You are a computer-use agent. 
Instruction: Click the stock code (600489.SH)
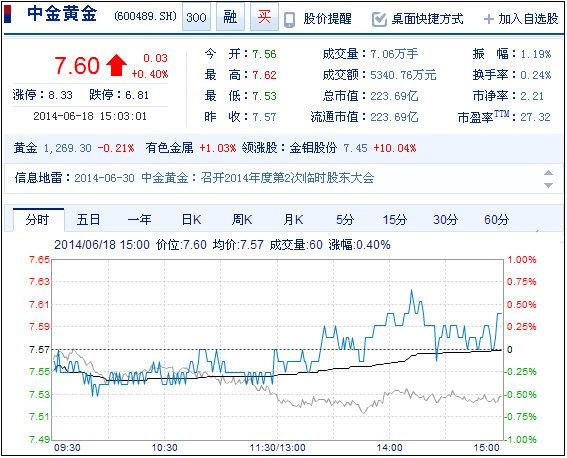coord(145,16)
